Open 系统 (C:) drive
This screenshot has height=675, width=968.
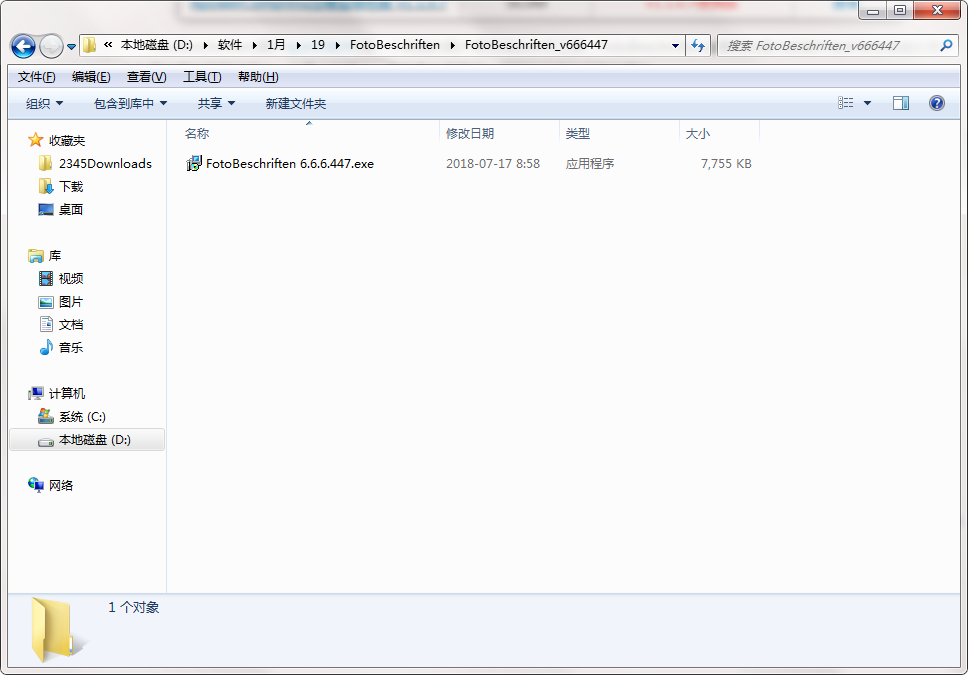click(x=82, y=417)
